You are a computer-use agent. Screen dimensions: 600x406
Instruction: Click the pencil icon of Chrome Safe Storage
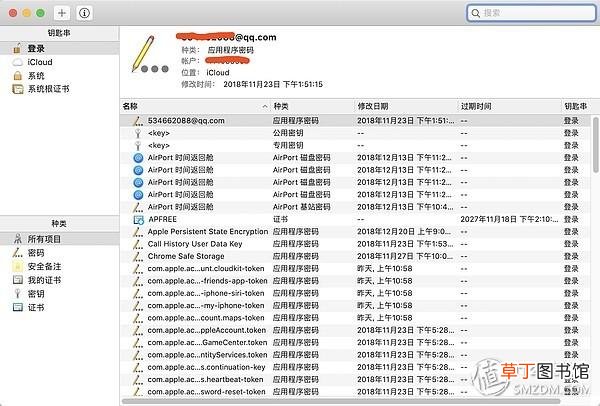(138, 256)
